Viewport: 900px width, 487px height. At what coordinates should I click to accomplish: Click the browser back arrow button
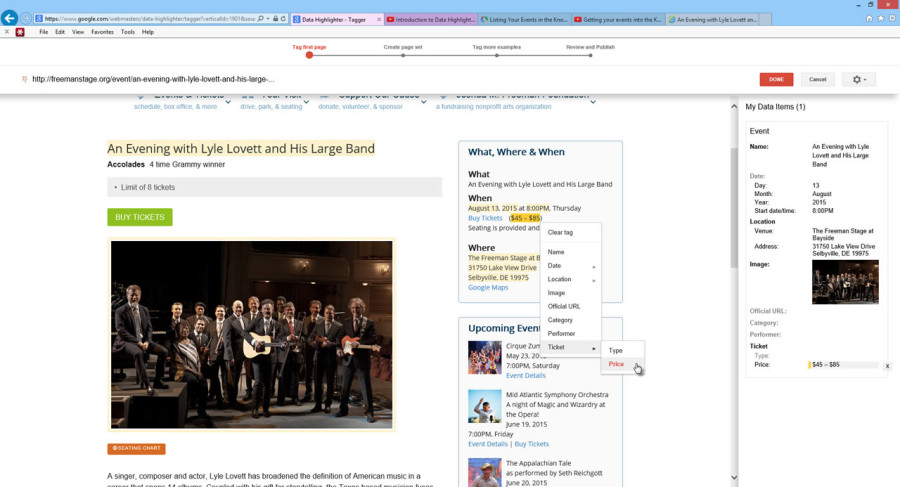click(9, 18)
